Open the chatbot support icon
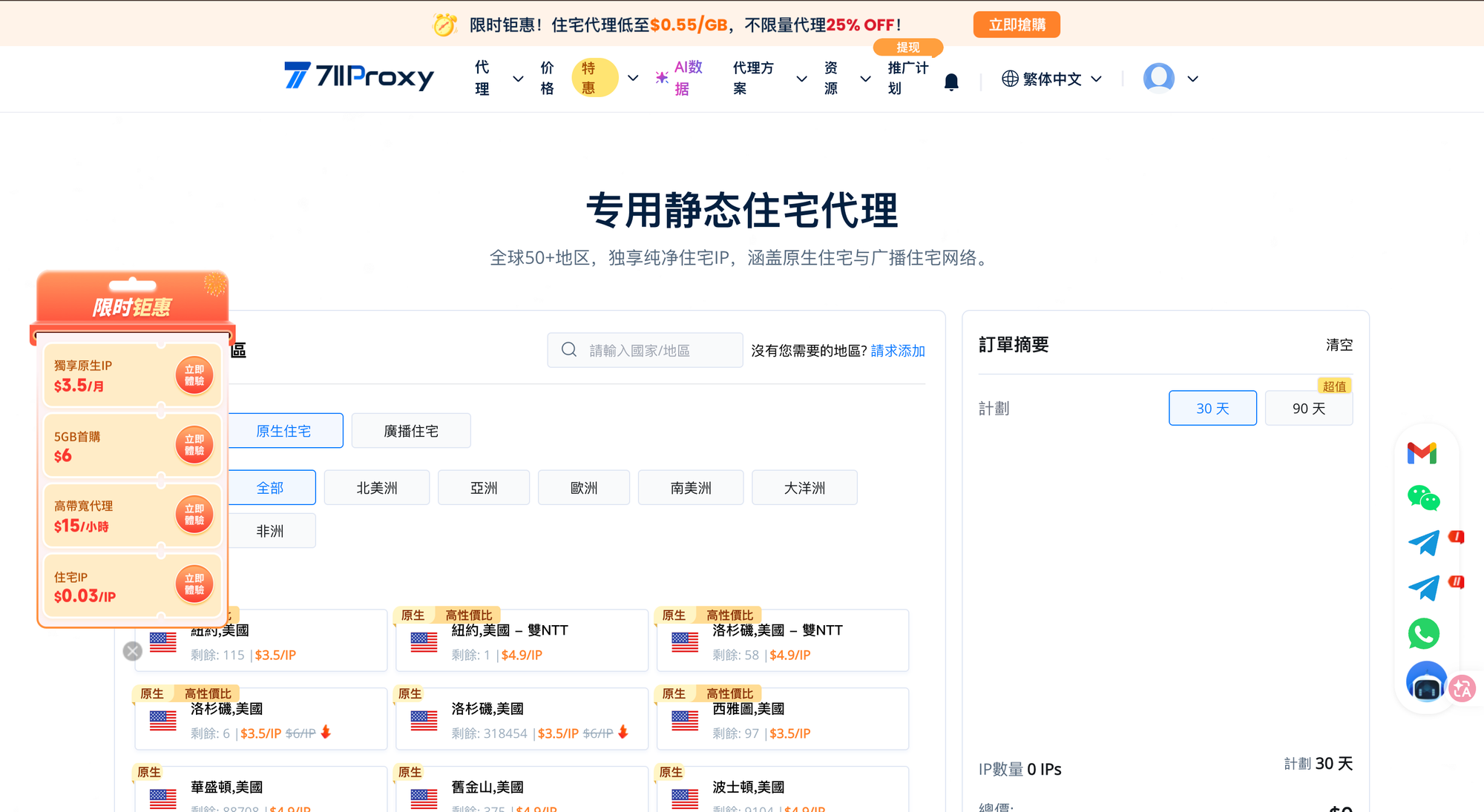 [1426, 681]
